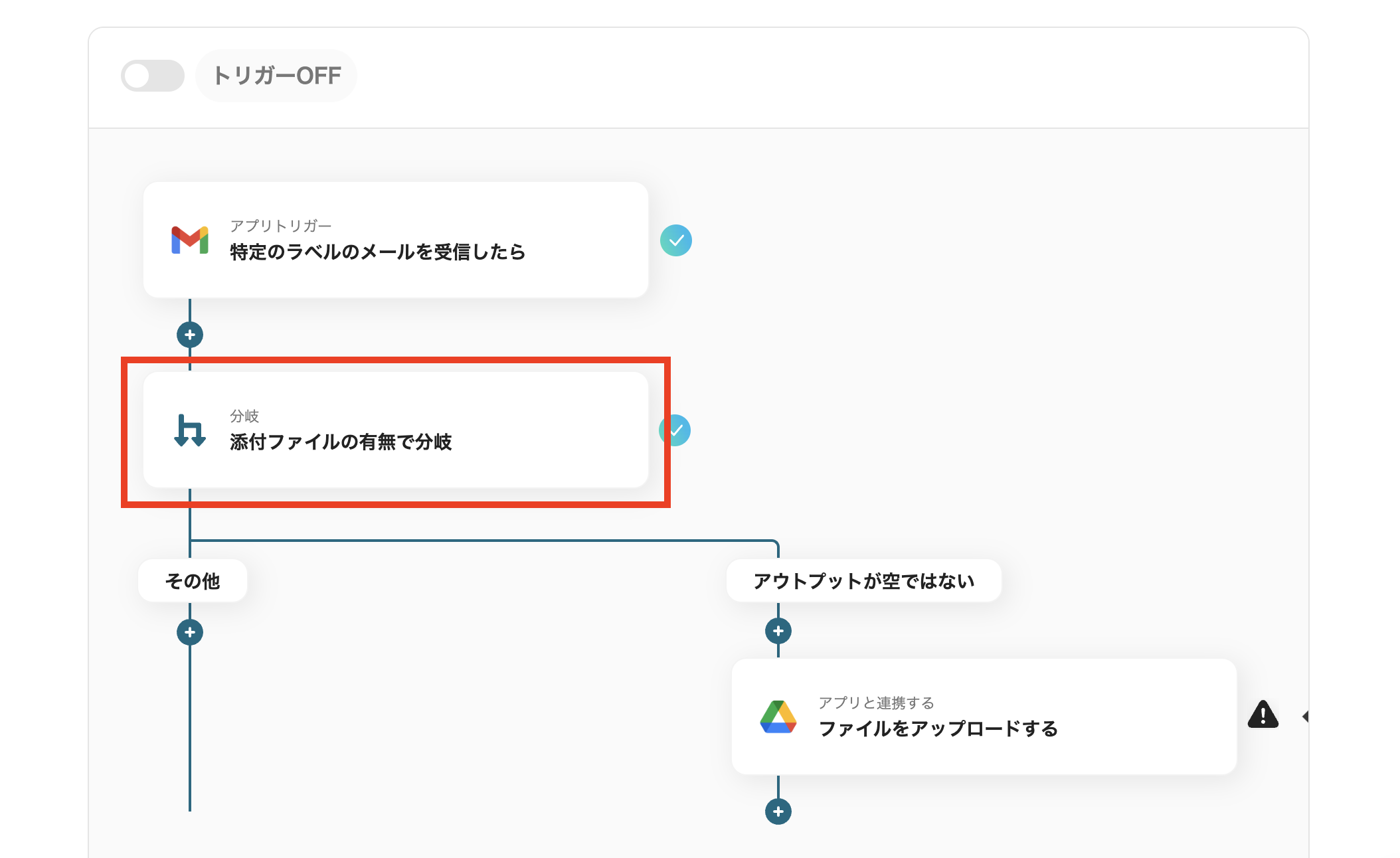Click the plus icon above the upload card
Viewport: 1400px width, 858px height.
(777, 632)
